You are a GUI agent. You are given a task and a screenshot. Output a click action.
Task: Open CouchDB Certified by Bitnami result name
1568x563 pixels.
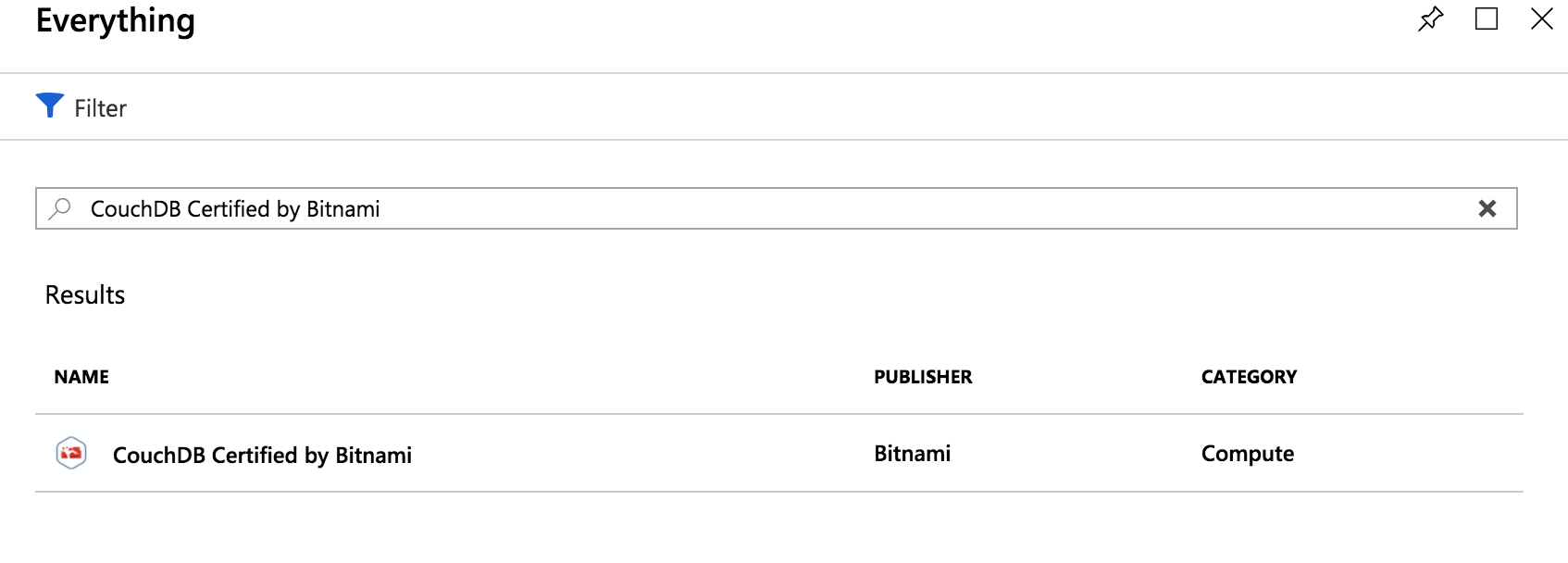click(262, 455)
